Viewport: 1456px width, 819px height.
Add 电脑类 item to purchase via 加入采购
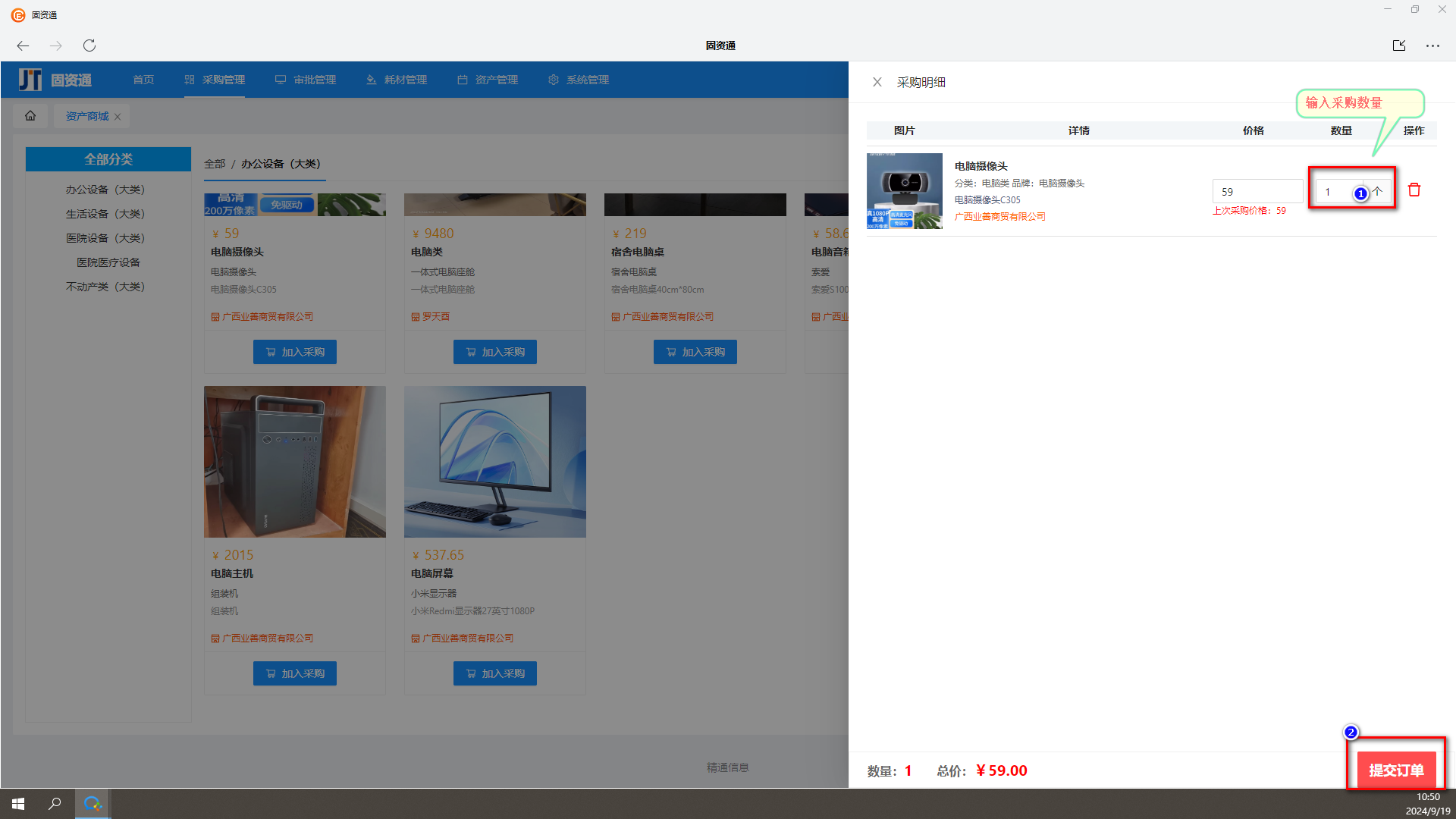click(x=495, y=352)
